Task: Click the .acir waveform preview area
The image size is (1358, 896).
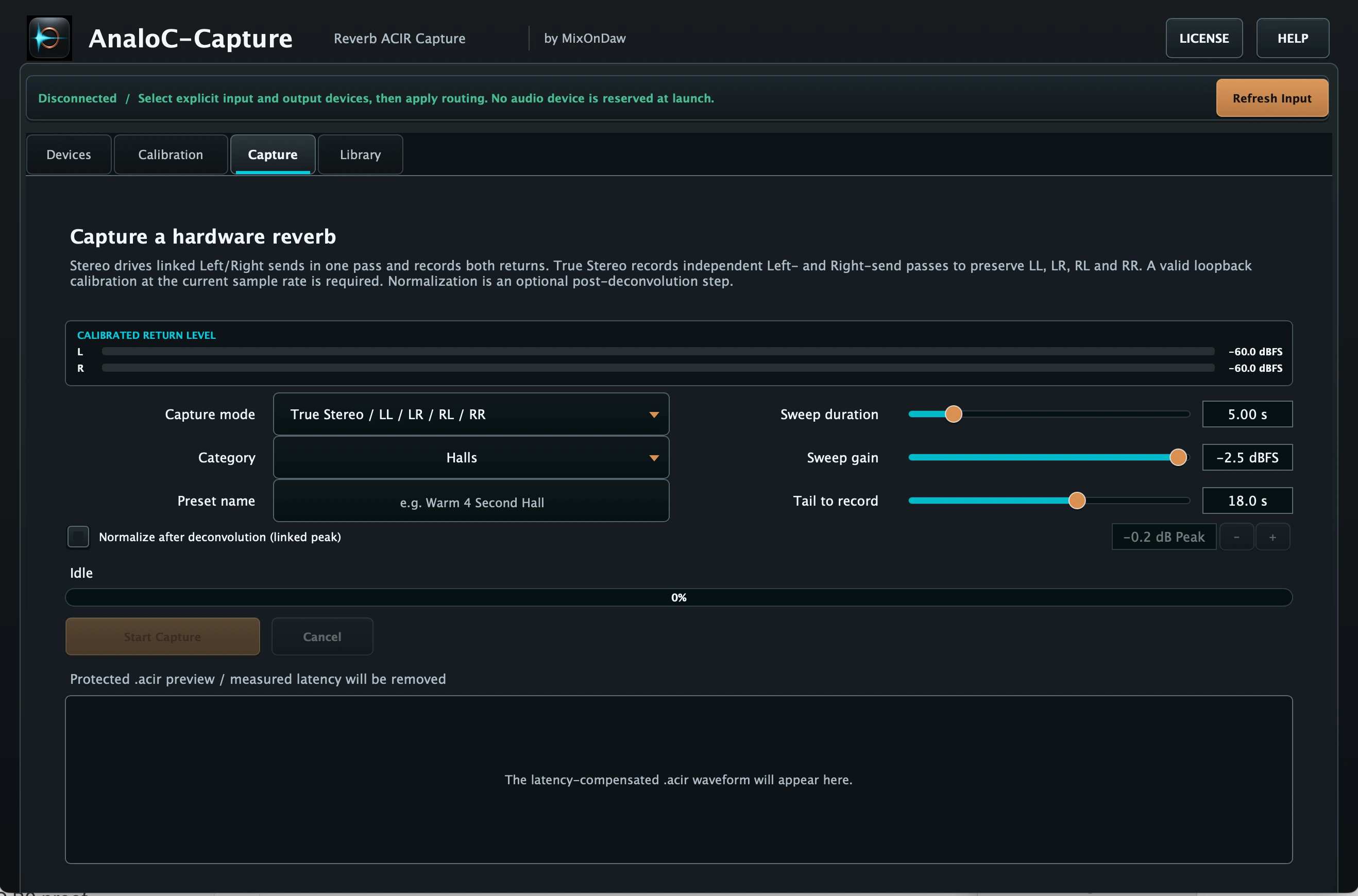Action: (678, 780)
